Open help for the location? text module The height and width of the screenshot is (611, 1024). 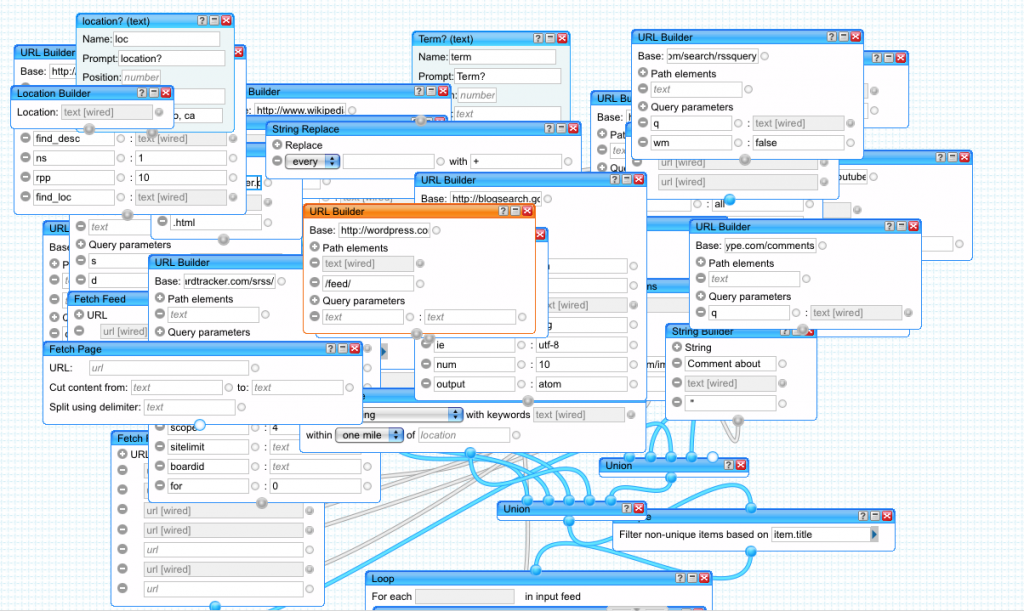click(203, 20)
